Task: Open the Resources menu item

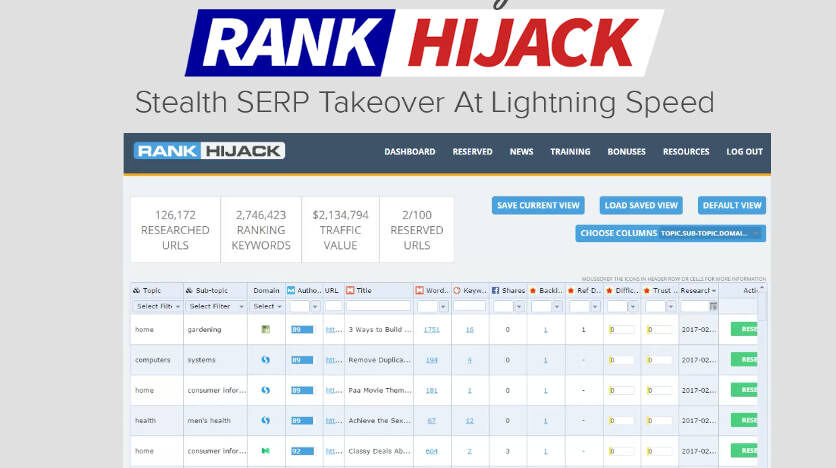Action: point(686,152)
